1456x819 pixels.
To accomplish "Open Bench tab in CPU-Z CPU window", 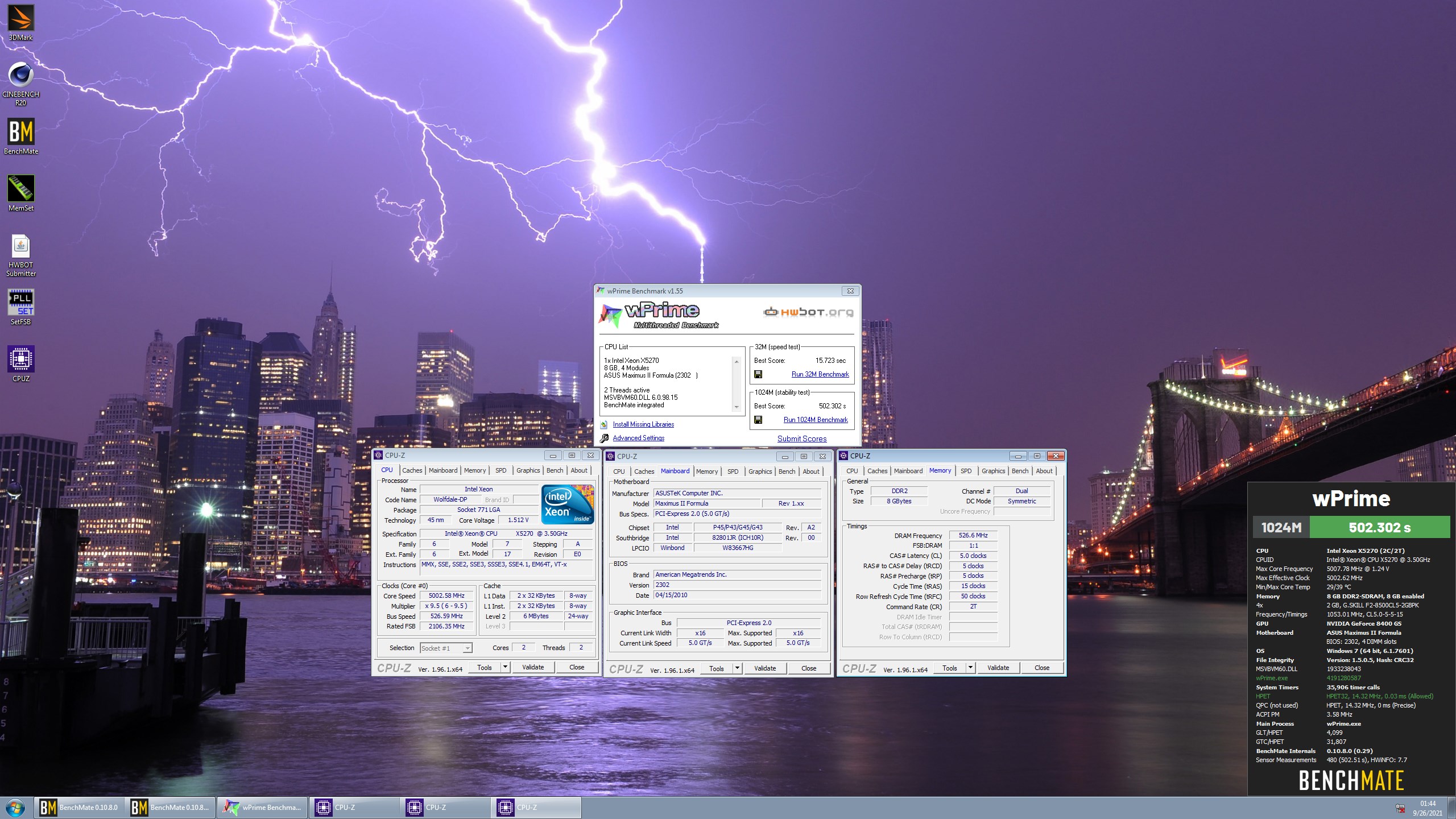I will pos(555,470).
